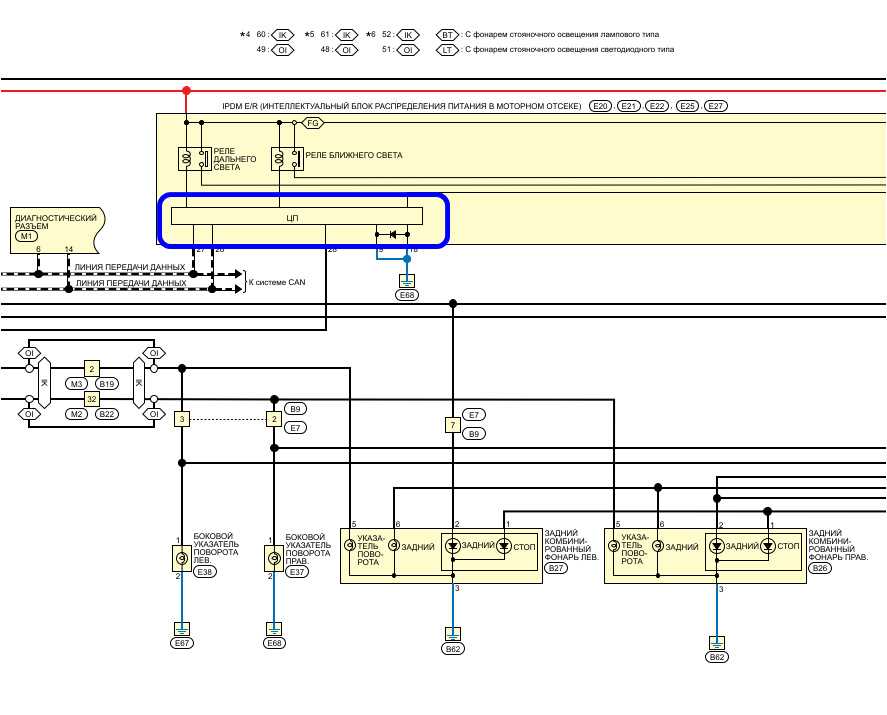This screenshot has height=715, width=887.
Task: Select E7 label below pin box 2
Action: tap(295, 428)
